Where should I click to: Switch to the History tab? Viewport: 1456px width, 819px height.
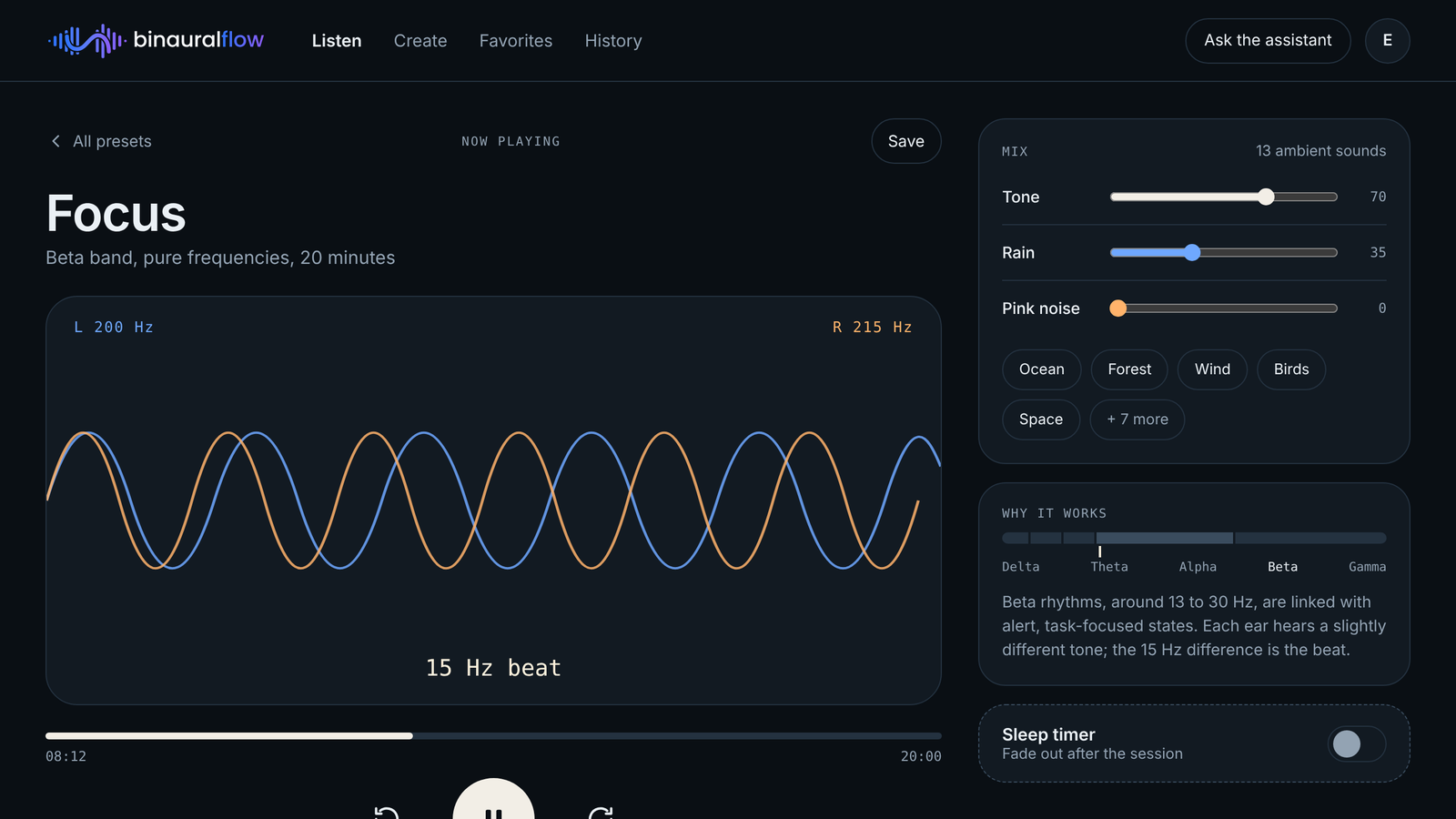click(x=613, y=41)
